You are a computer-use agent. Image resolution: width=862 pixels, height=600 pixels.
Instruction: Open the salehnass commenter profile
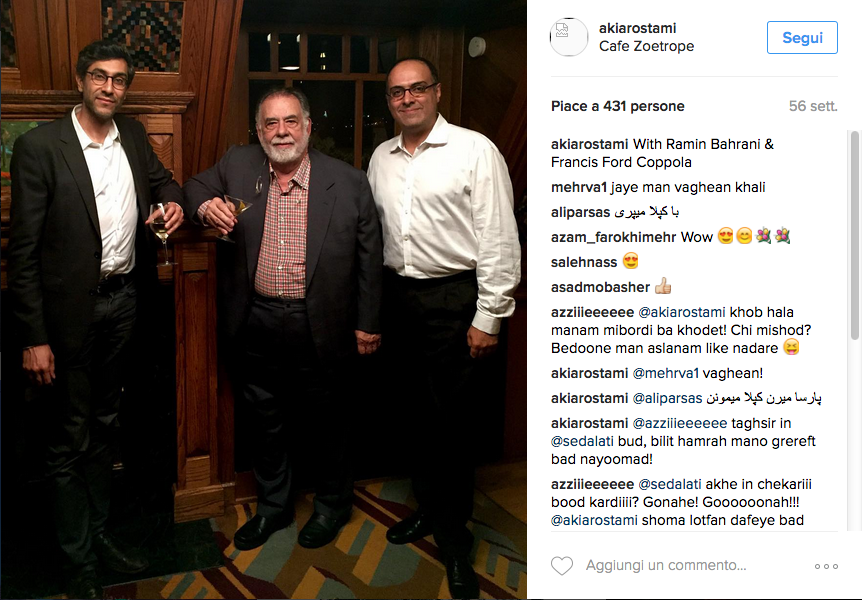[584, 262]
